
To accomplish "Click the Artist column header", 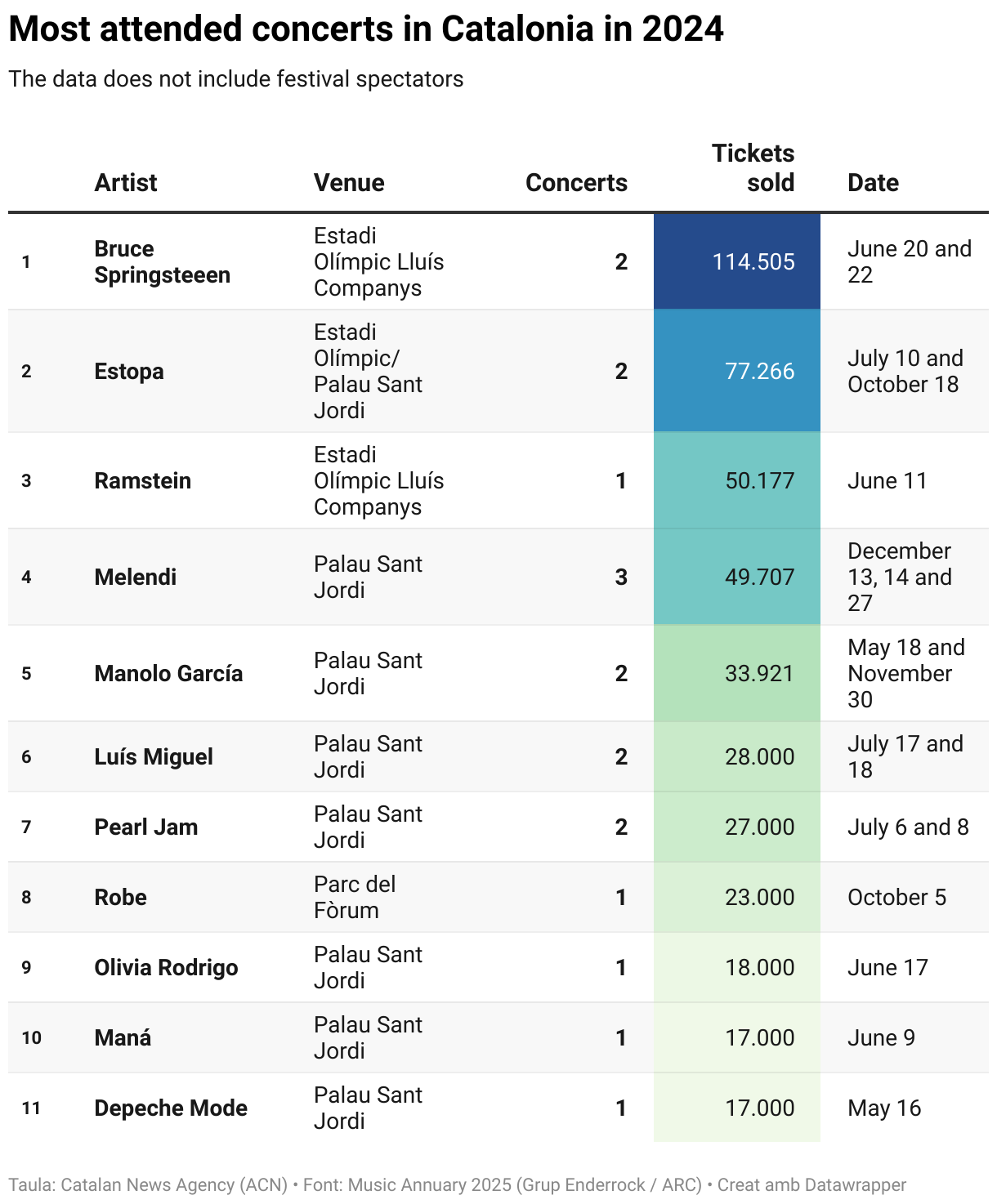I will [x=126, y=182].
